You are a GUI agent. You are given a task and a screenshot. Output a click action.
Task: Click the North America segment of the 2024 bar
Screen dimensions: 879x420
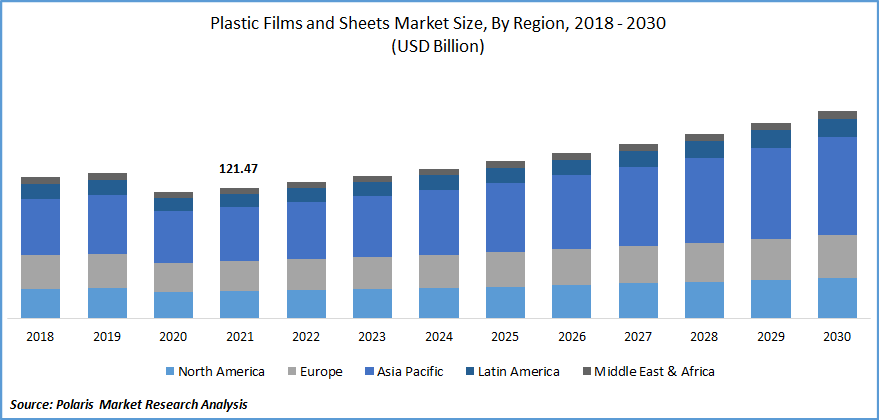pos(439,303)
